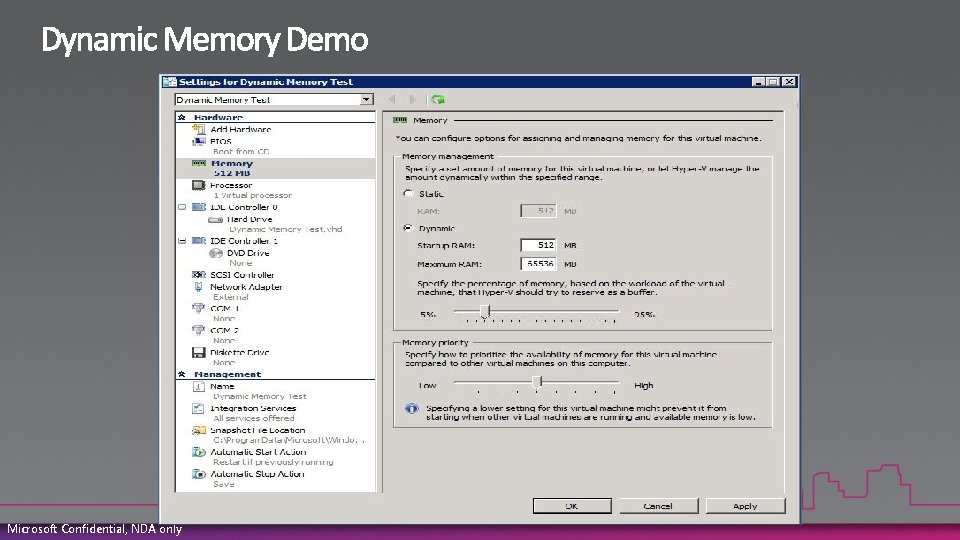The width and height of the screenshot is (960, 540).
Task: Select the Hard Drive icon
Action: [216, 219]
